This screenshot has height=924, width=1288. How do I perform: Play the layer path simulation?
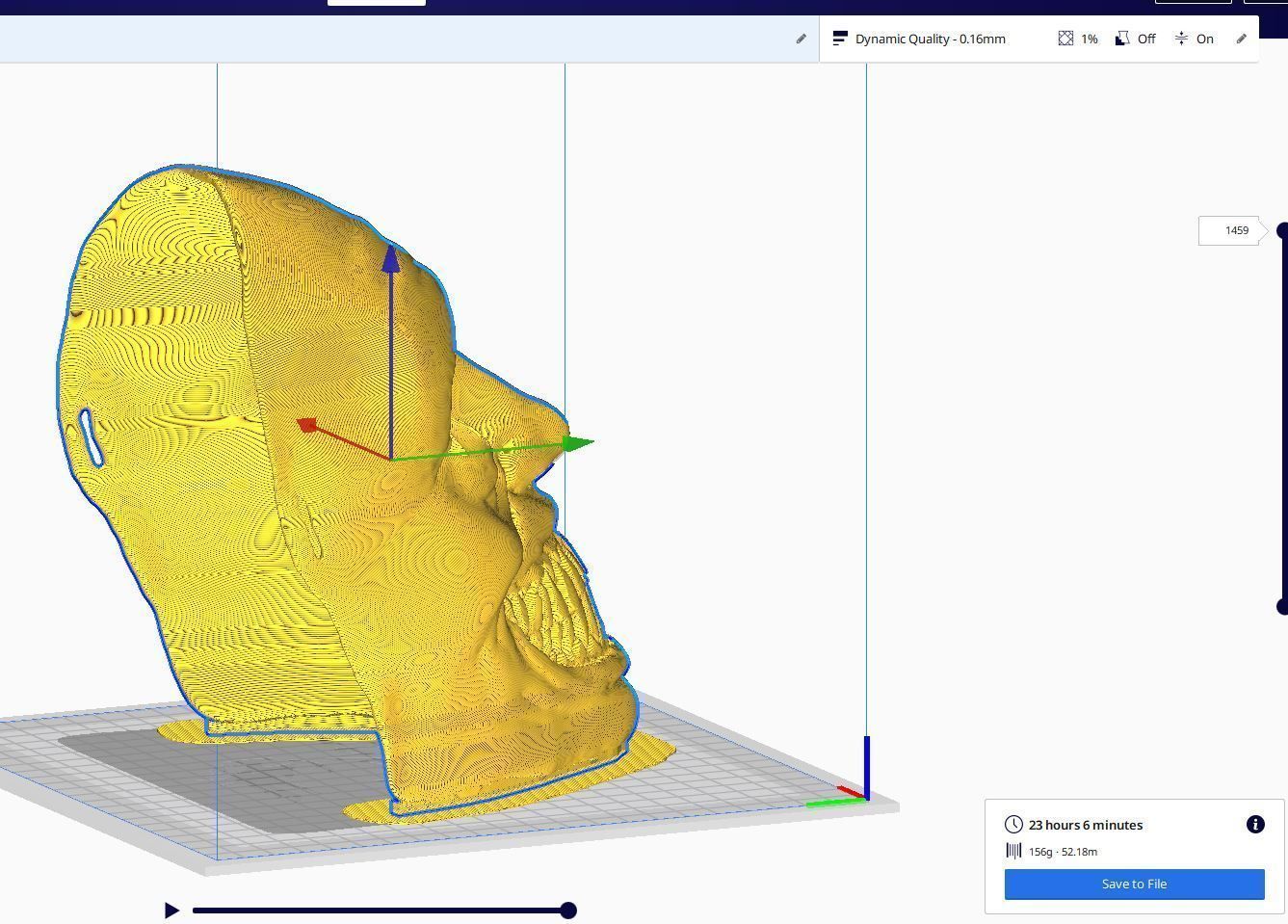(171, 911)
